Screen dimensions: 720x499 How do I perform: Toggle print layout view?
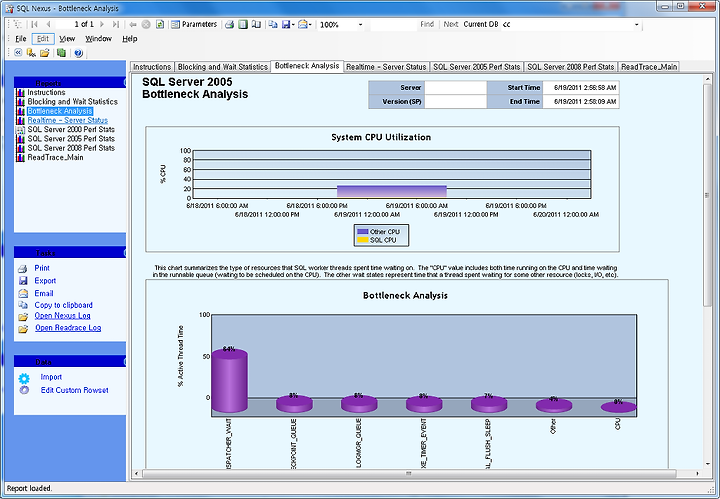[x=242, y=24]
